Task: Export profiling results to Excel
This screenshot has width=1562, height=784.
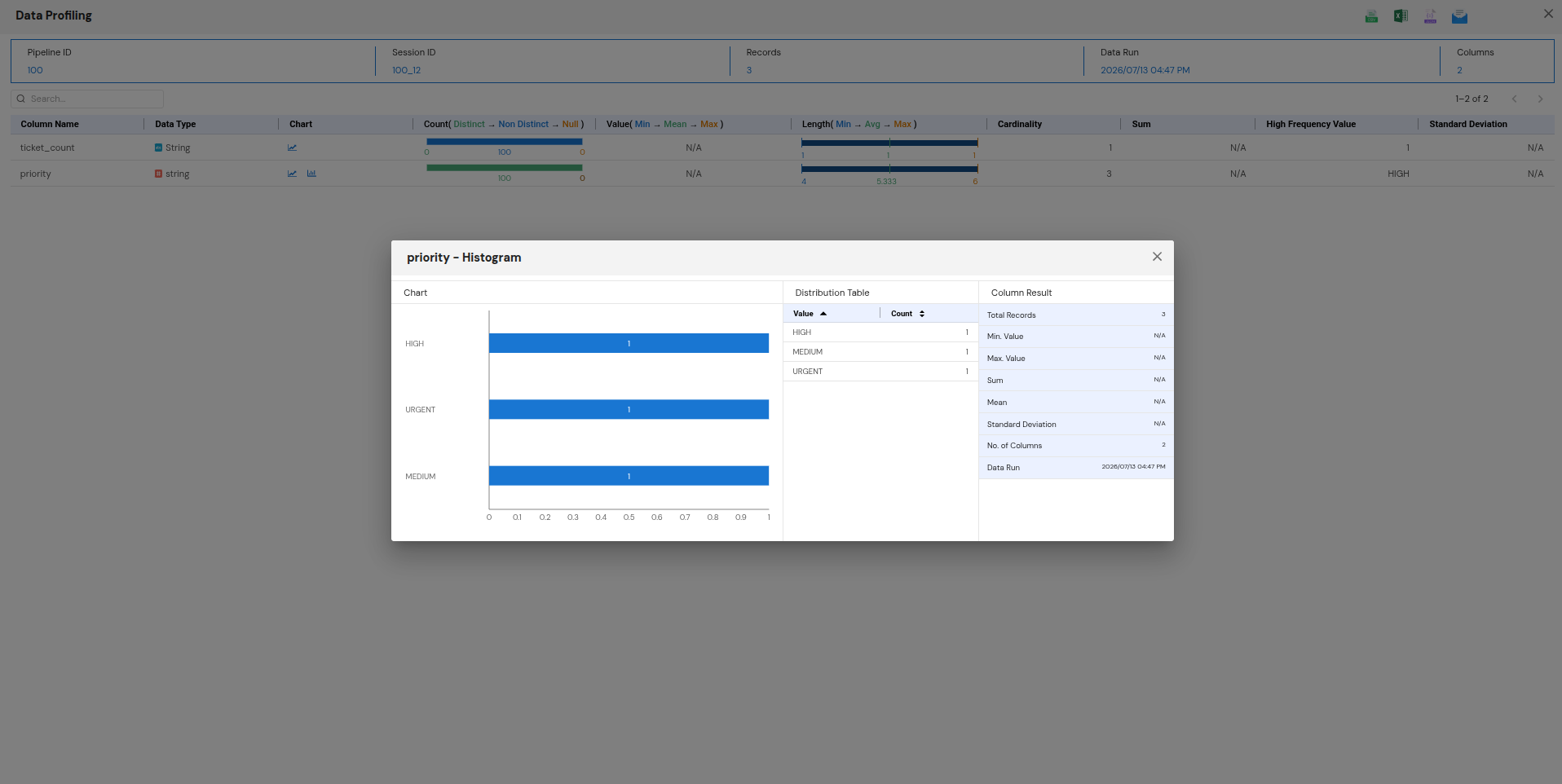Action: [x=1401, y=16]
